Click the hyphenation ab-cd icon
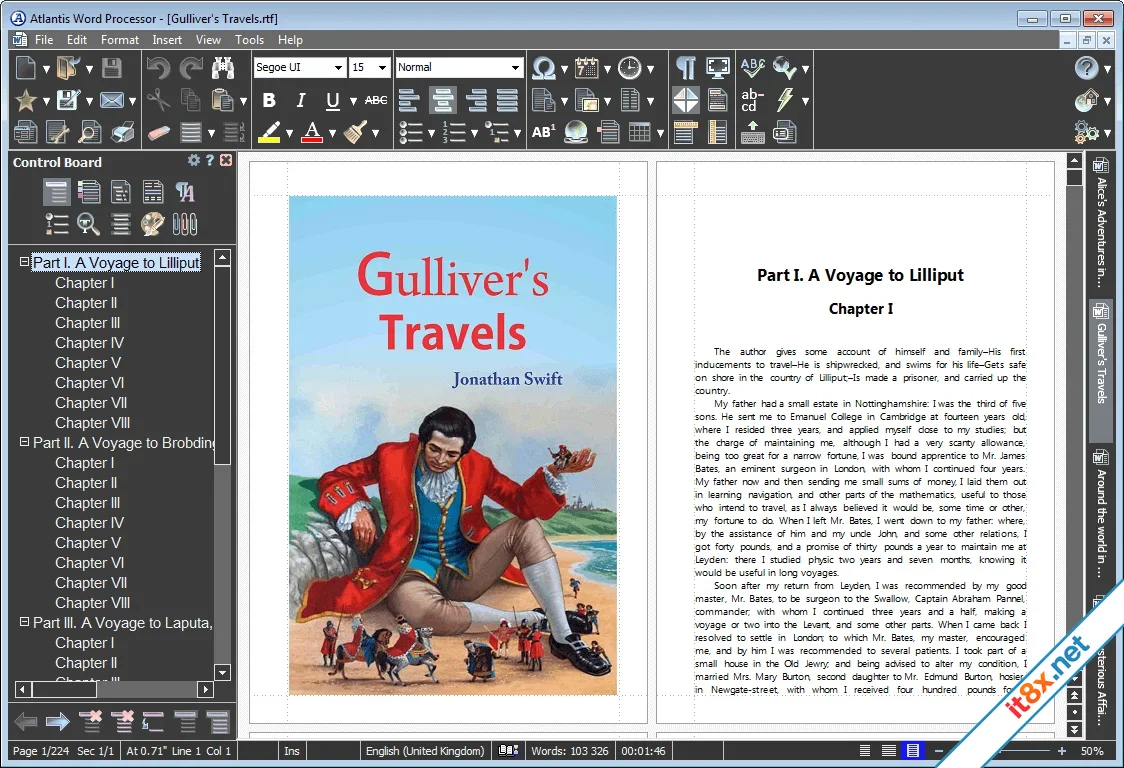 (753, 100)
